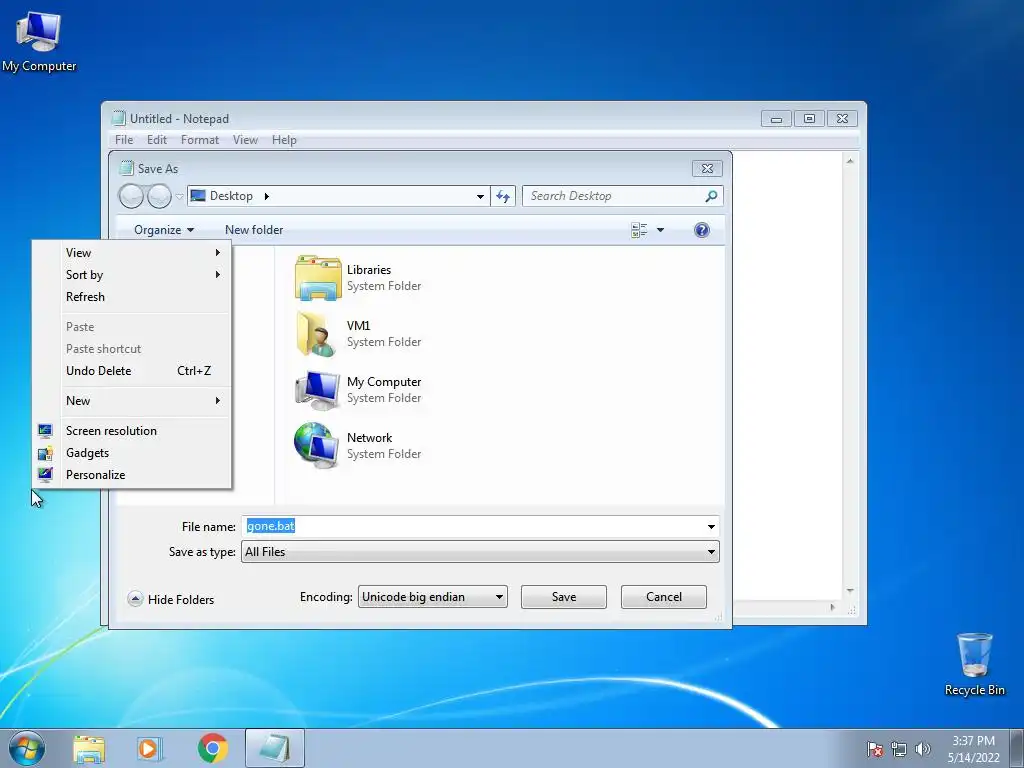Open My Computer desktop icon

(39, 42)
